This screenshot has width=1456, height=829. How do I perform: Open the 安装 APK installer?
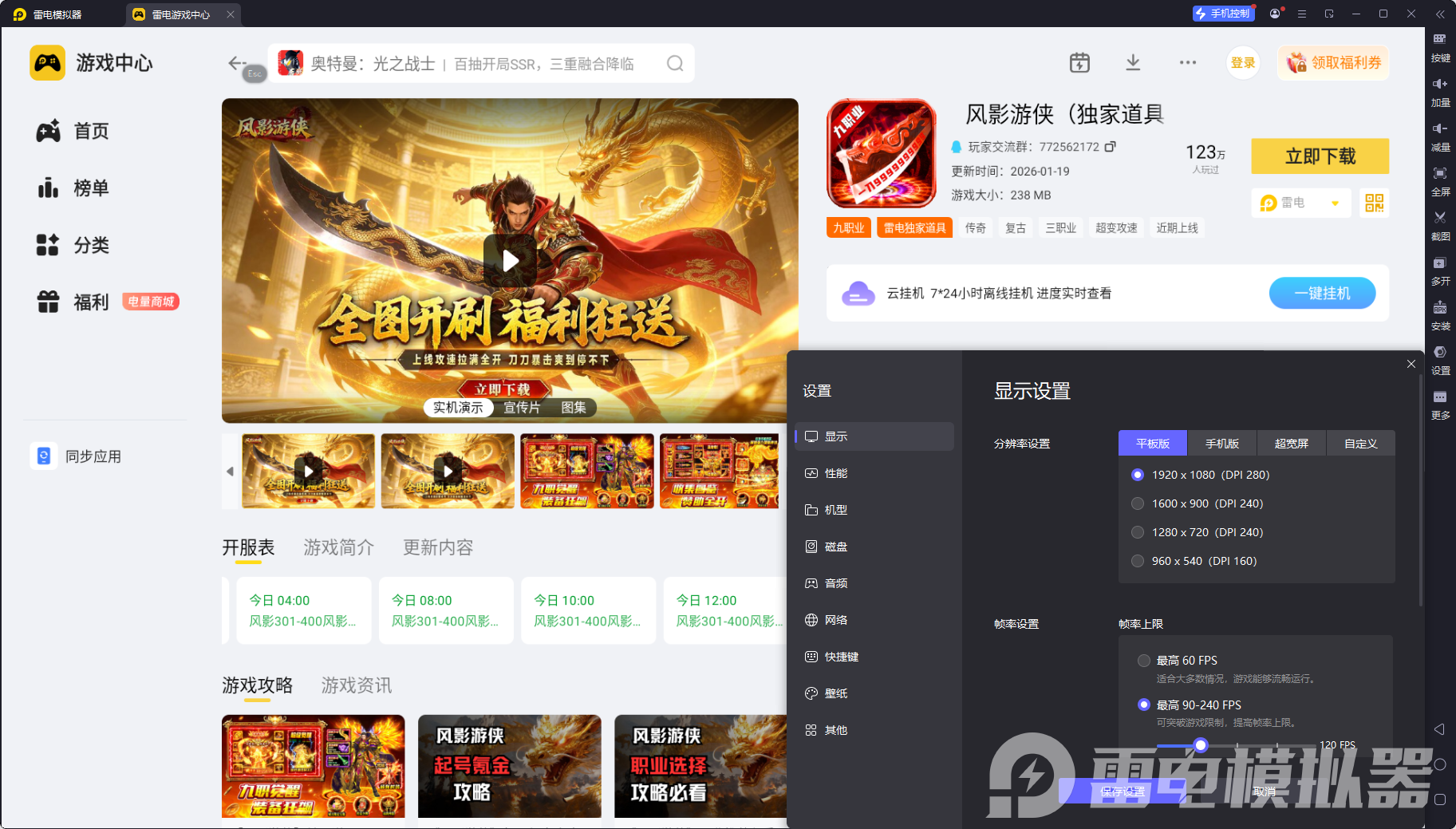pos(1440,315)
